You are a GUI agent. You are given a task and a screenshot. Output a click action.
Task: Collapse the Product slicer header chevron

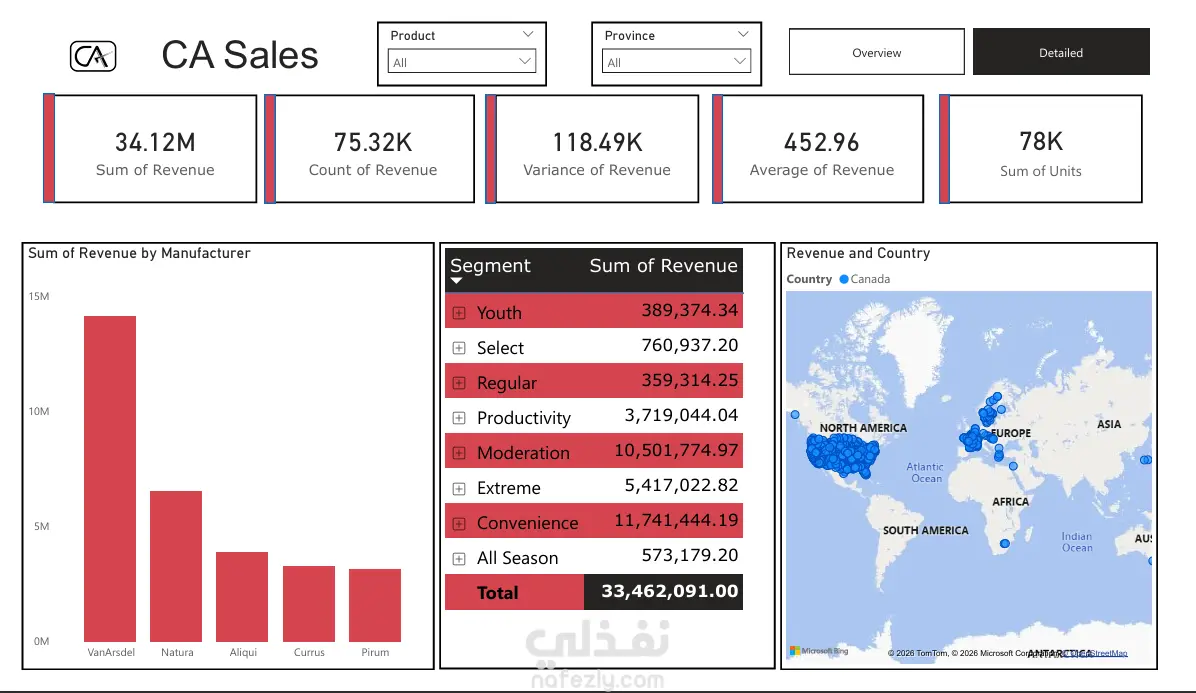coord(528,34)
